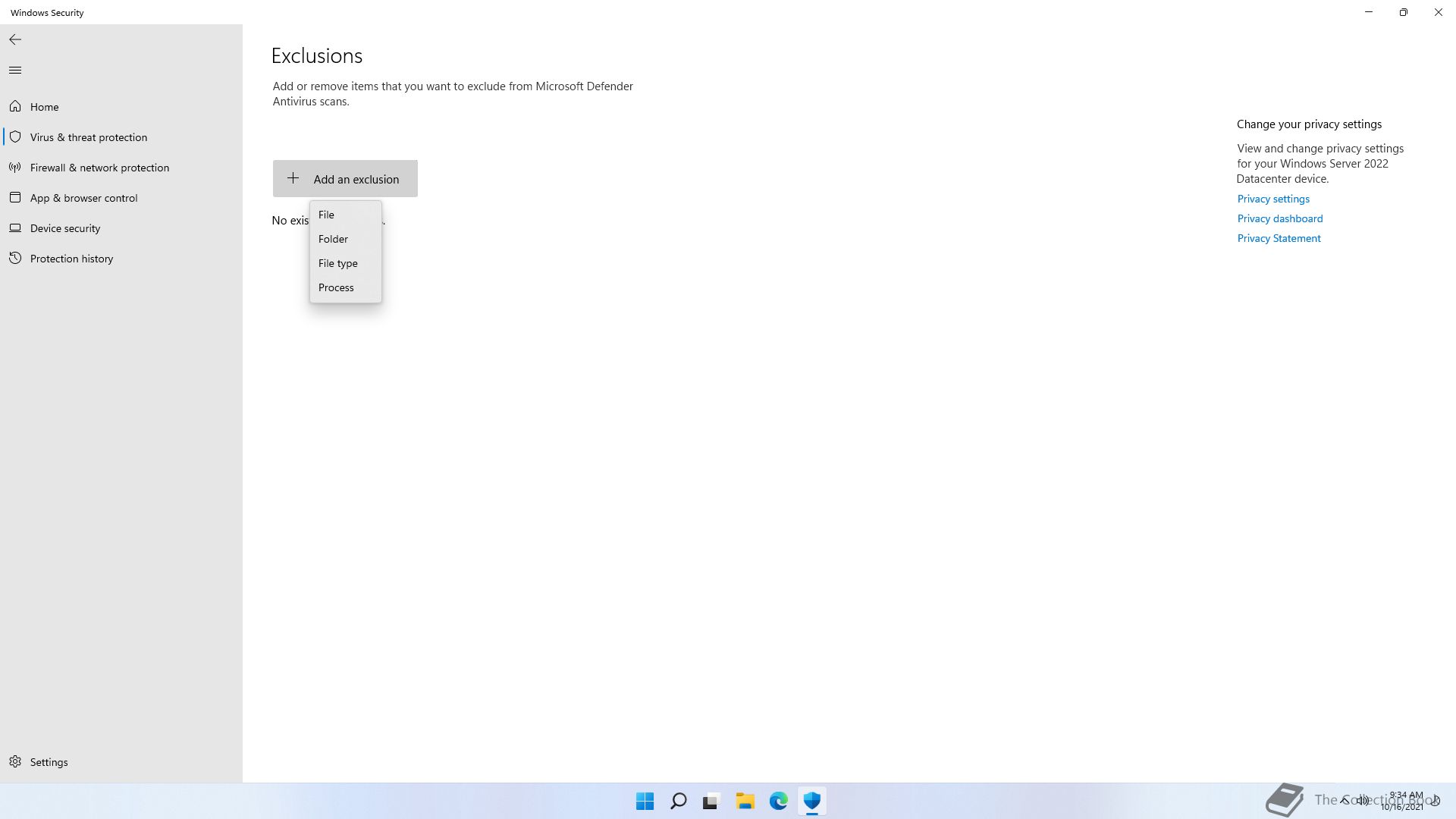This screenshot has height=819, width=1456.
Task: Minimize the Windows Security window
Action: 1369,12
